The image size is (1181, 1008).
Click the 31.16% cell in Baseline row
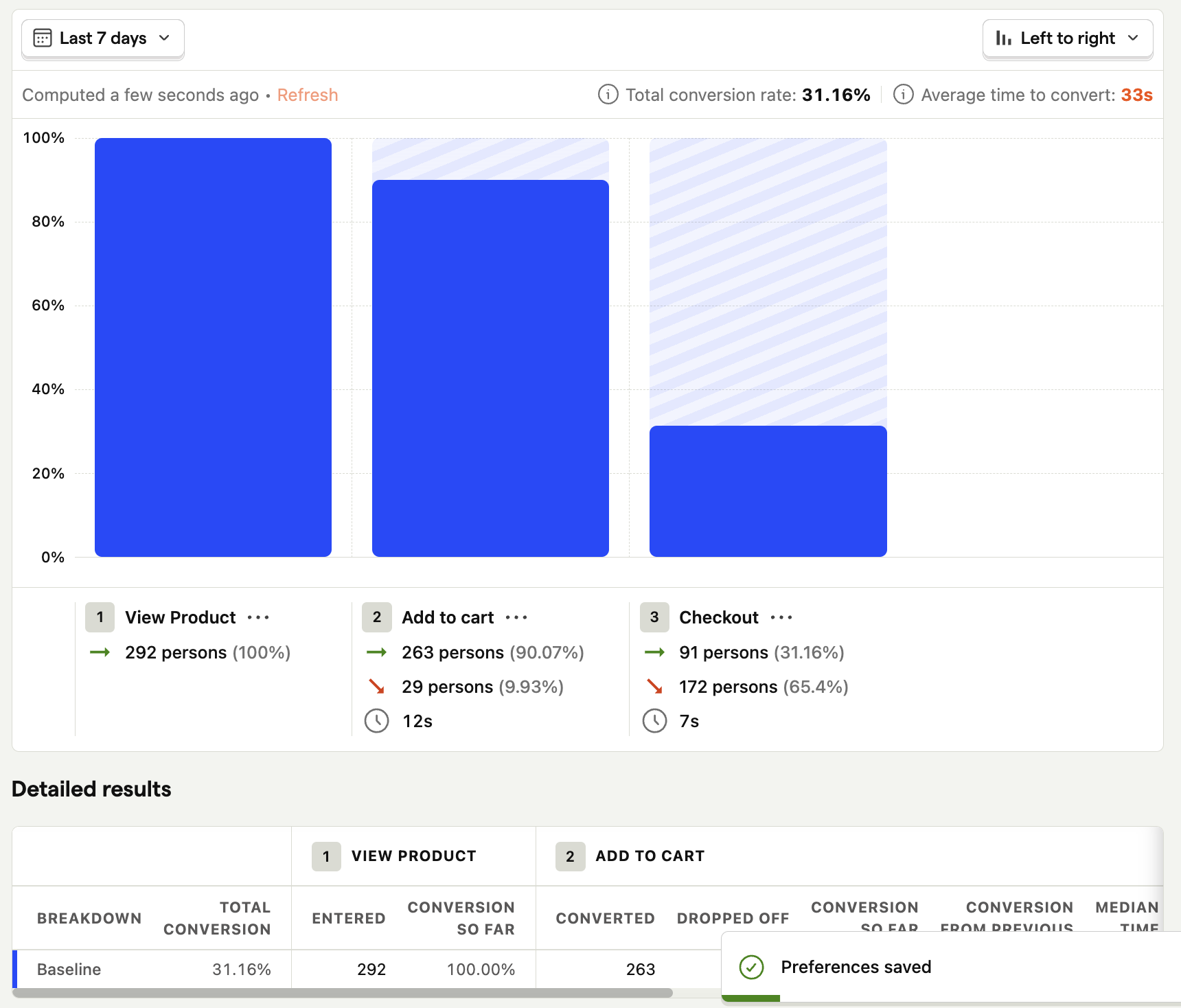[x=242, y=970]
